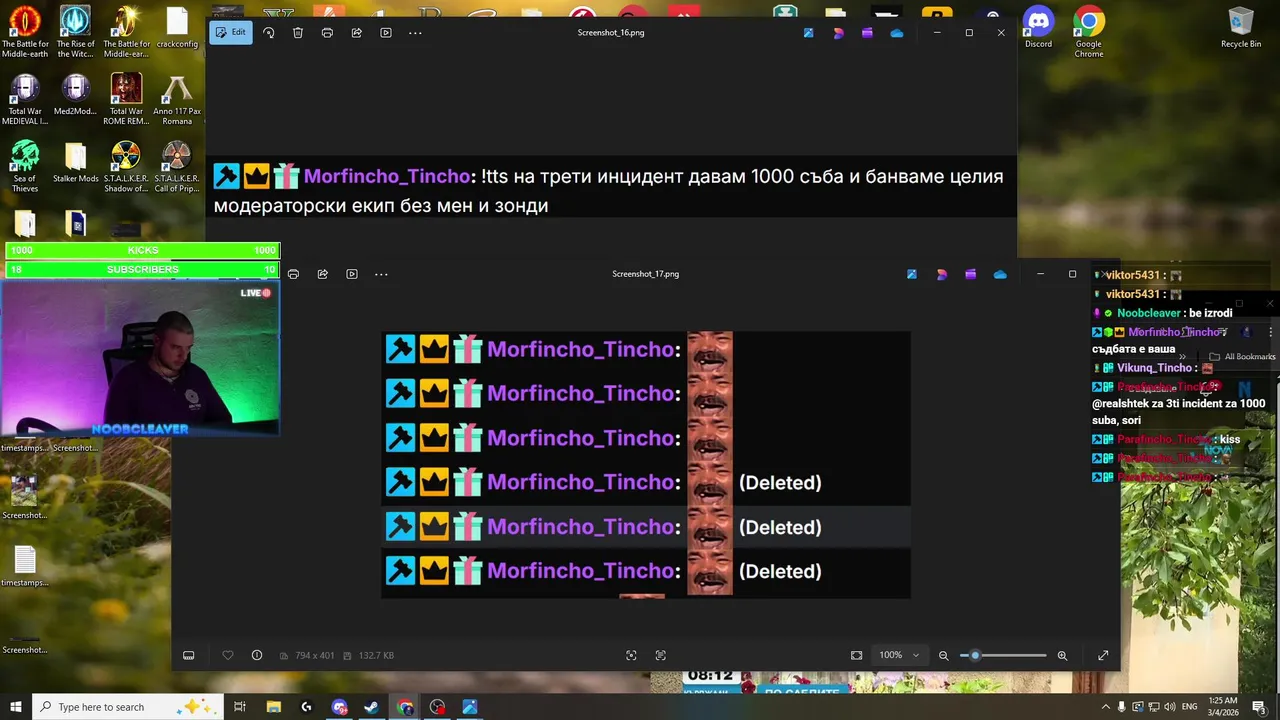Zoom in with the plus magnifier
This screenshot has height=720, width=1280.
(1062, 656)
